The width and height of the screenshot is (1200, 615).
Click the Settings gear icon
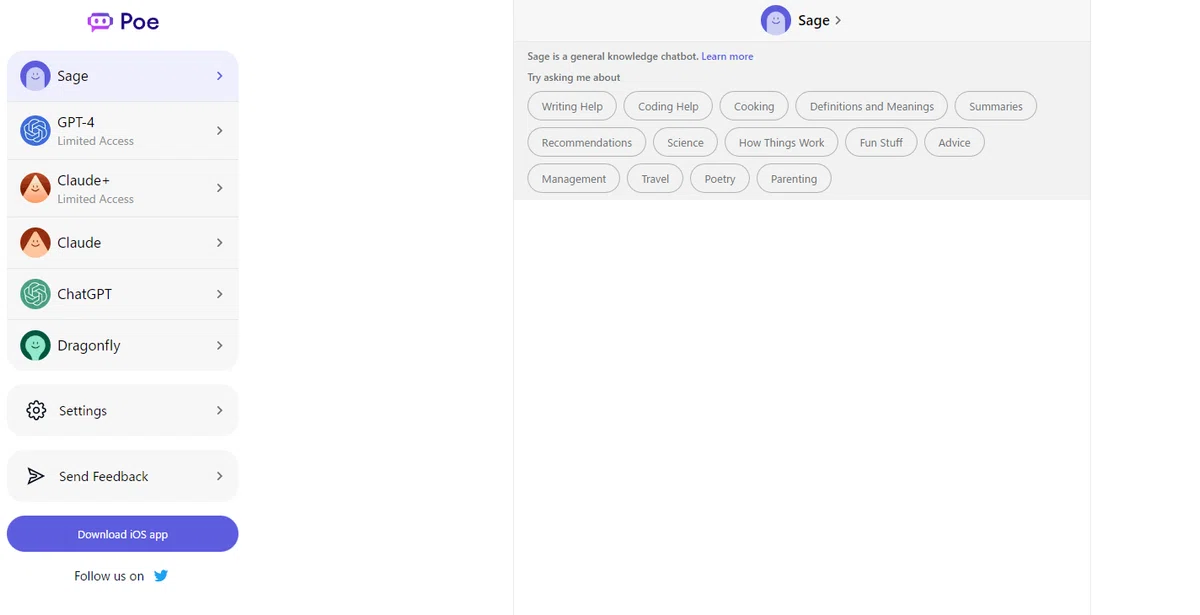coord(36,410)
